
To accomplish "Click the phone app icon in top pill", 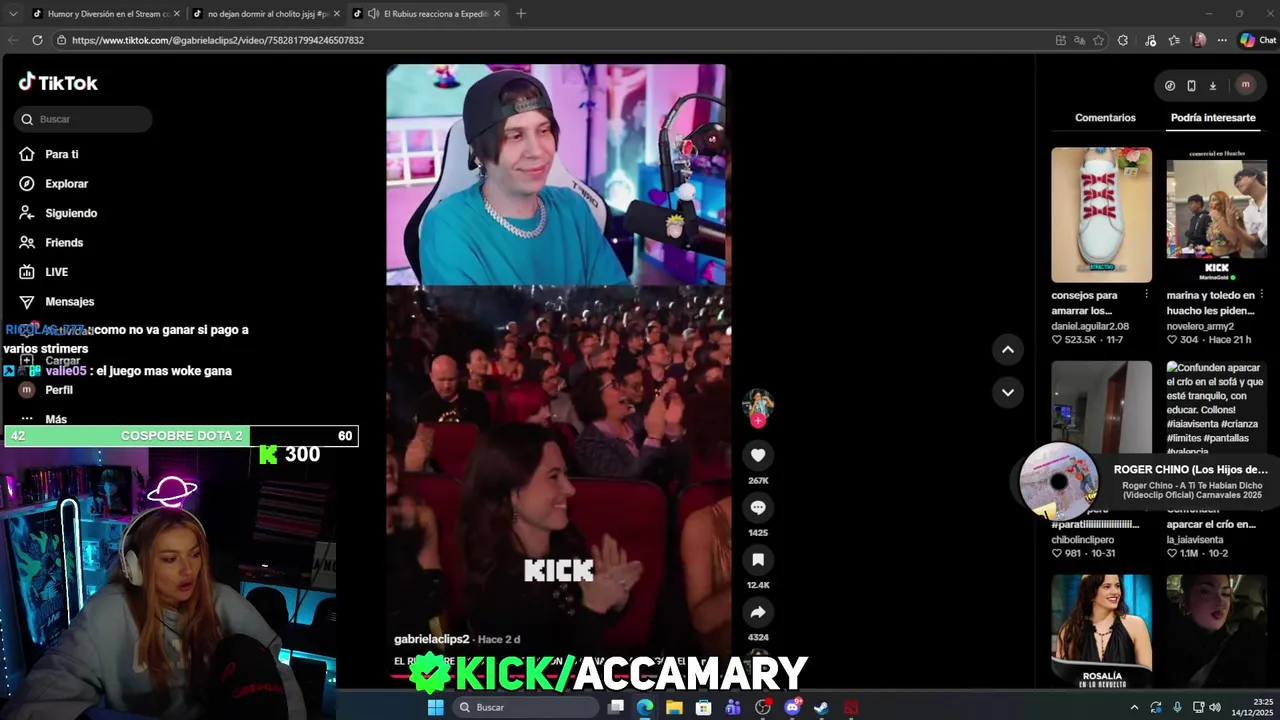I will tap(1191, 86).
